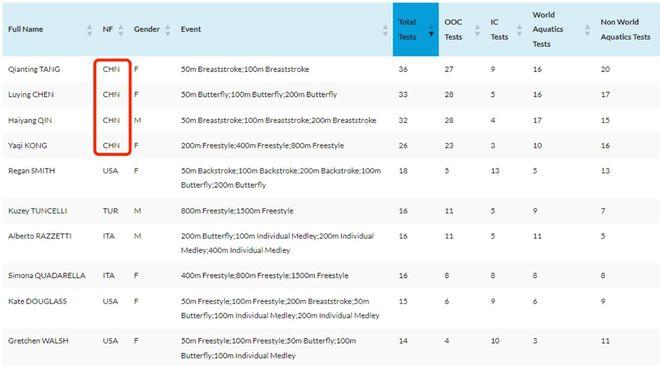Viewport: 660px width, 366px height.
Task: Click the Full Name column header
Action: (26, 29)
